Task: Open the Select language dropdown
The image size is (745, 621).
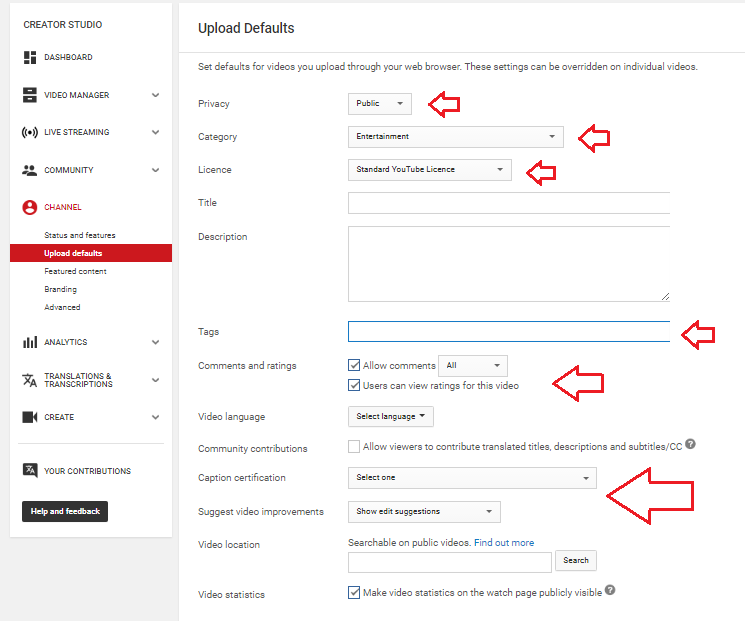Action: click(391, 417)
